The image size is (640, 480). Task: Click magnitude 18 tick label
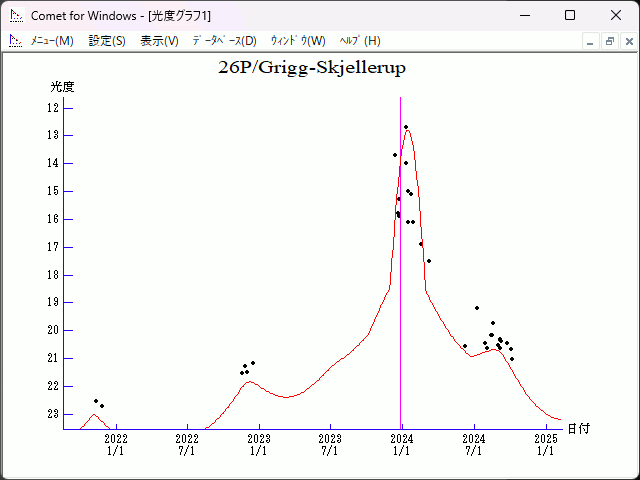pos(53,275)
